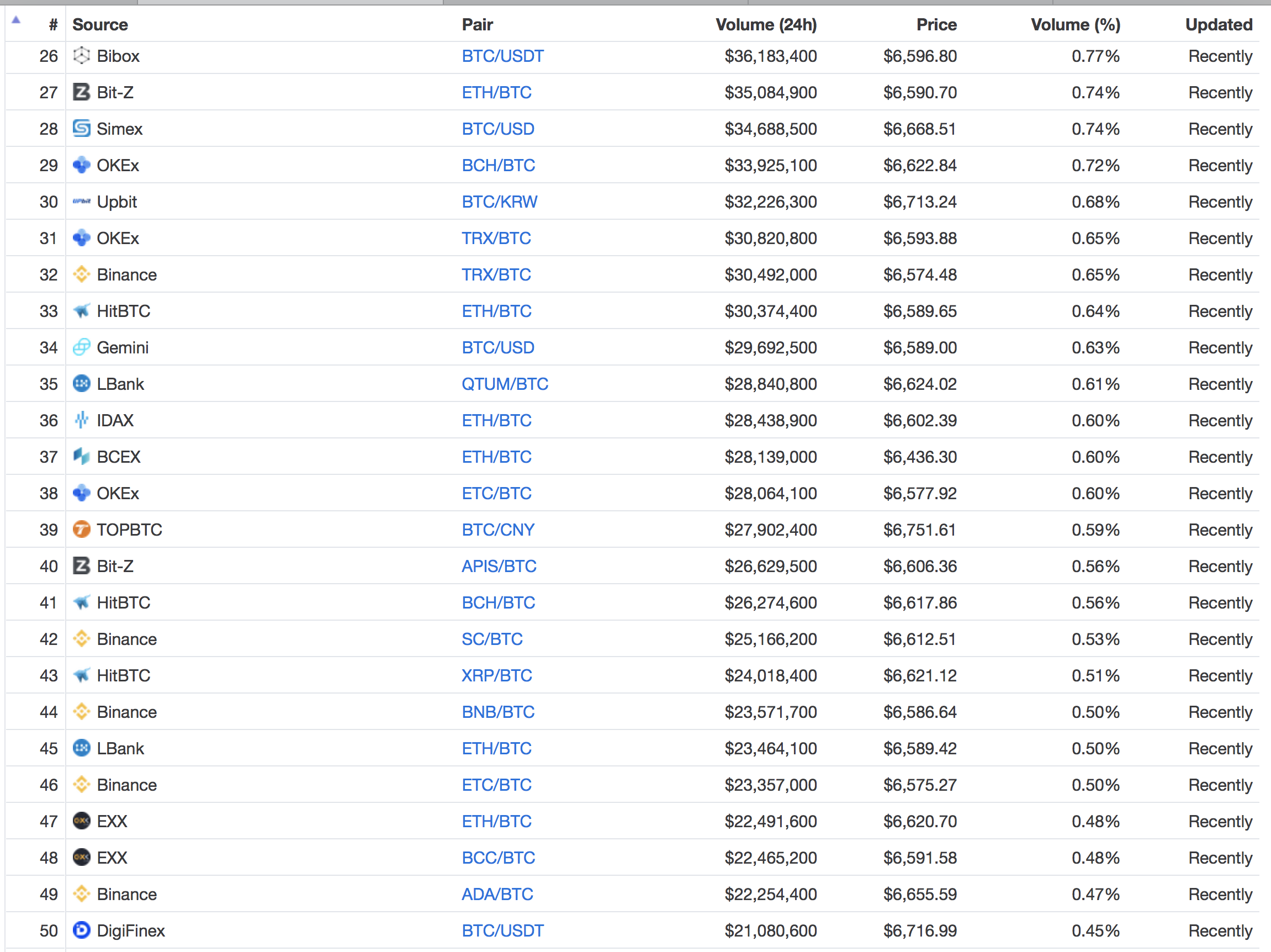Click the Binance logo icon in row 32
Viewport: 1271px width, 952px height.
point(82,274)
